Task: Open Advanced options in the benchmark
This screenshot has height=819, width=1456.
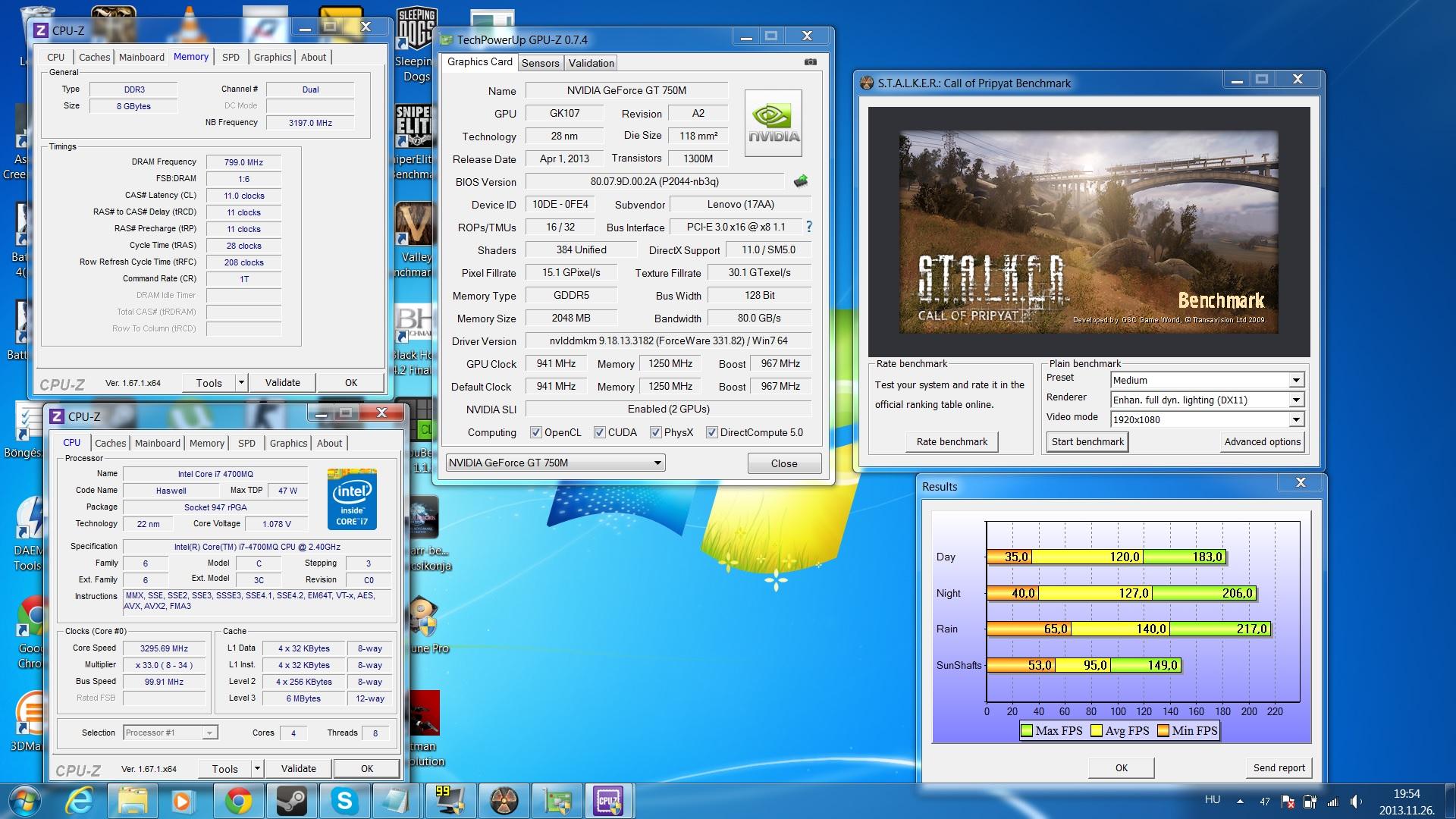Action: (x=1262, y=441)
